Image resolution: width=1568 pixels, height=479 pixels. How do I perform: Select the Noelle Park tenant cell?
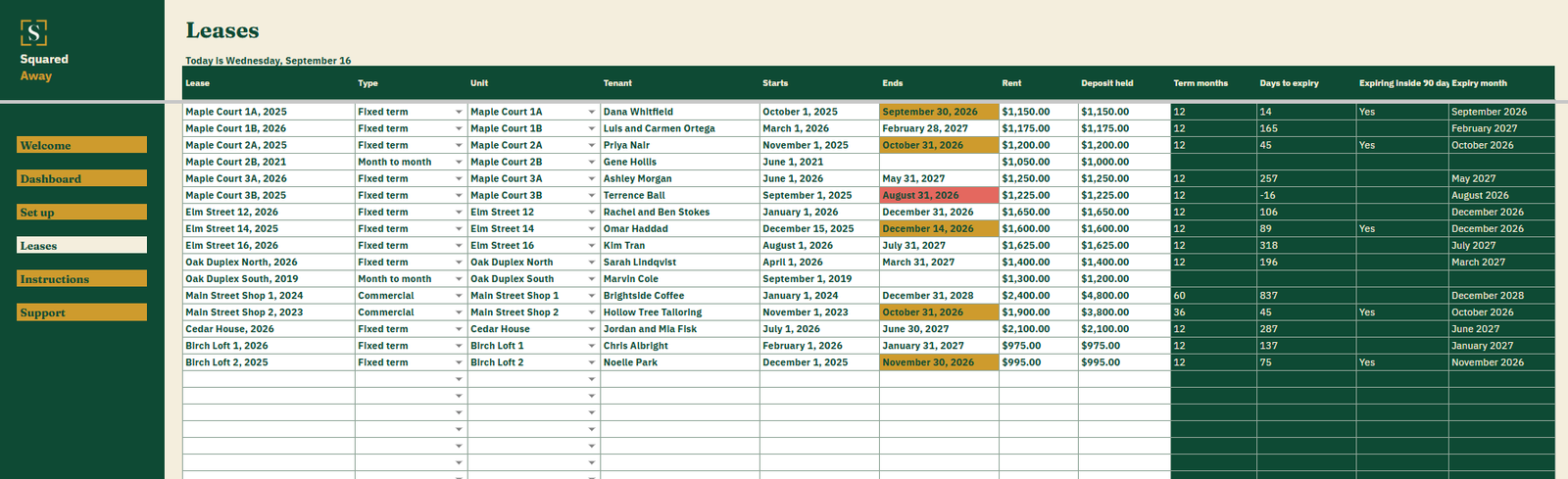tap(680, 362)
